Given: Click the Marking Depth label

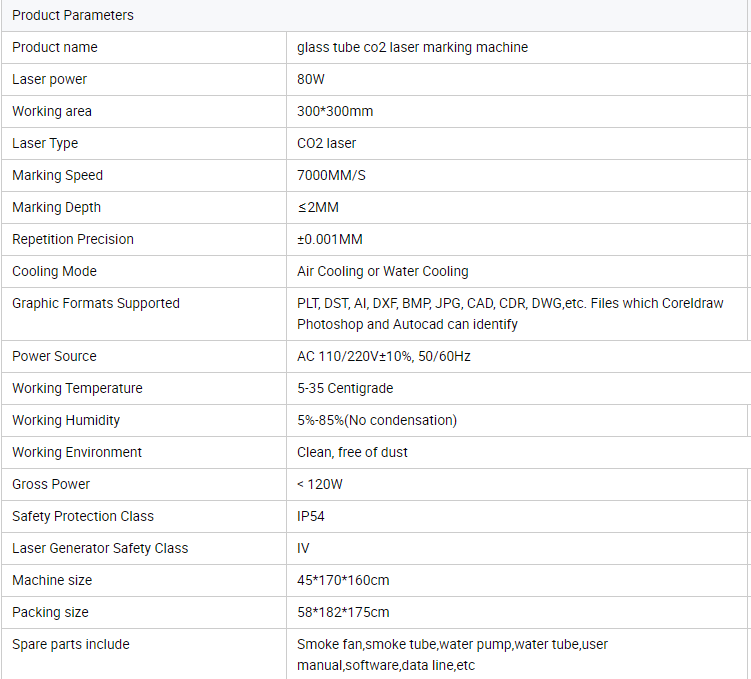Looking at the screenshot, I should point(56,207).
